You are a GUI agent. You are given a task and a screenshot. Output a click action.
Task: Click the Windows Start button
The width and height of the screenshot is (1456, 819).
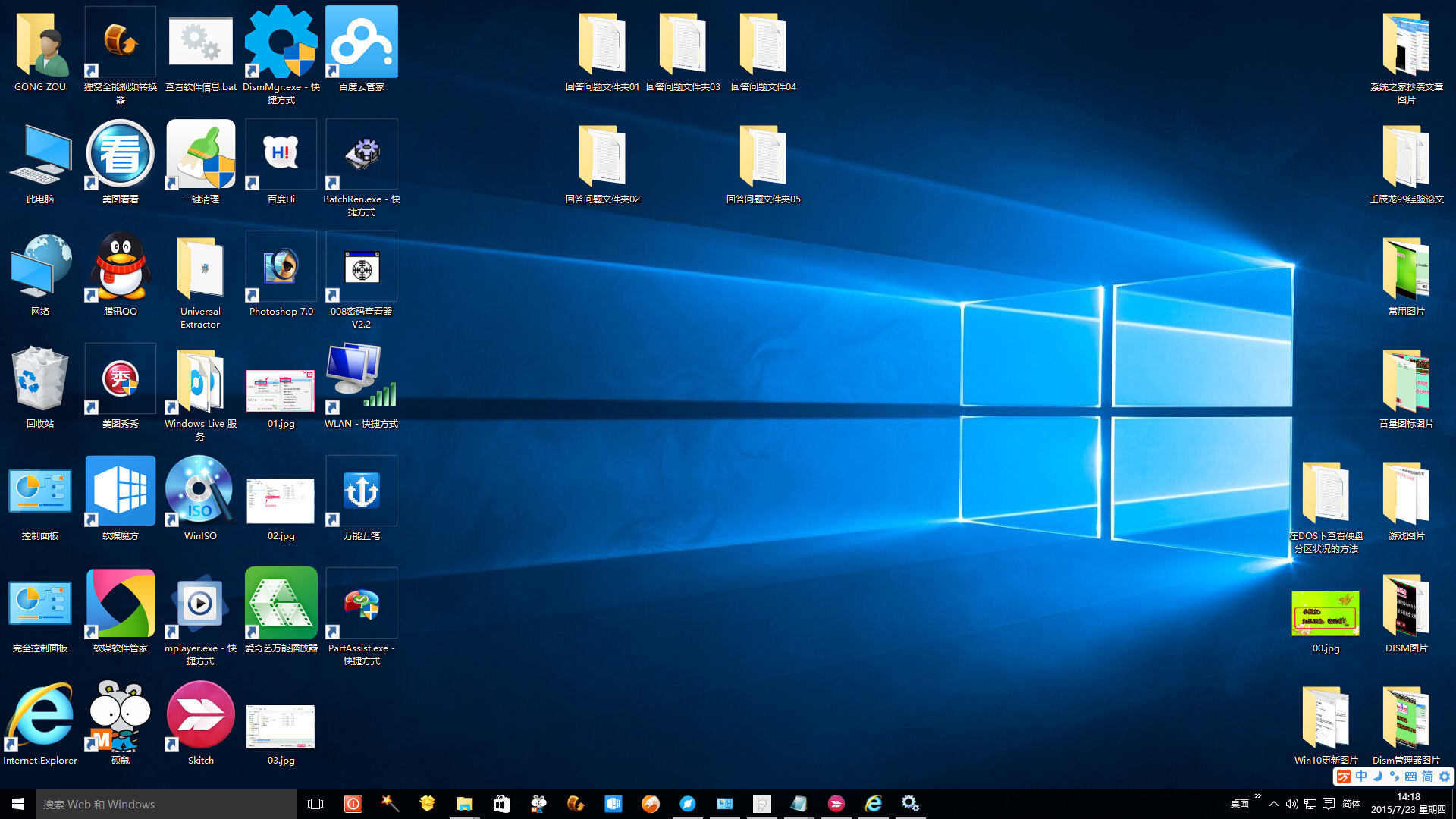pos(18,804)
